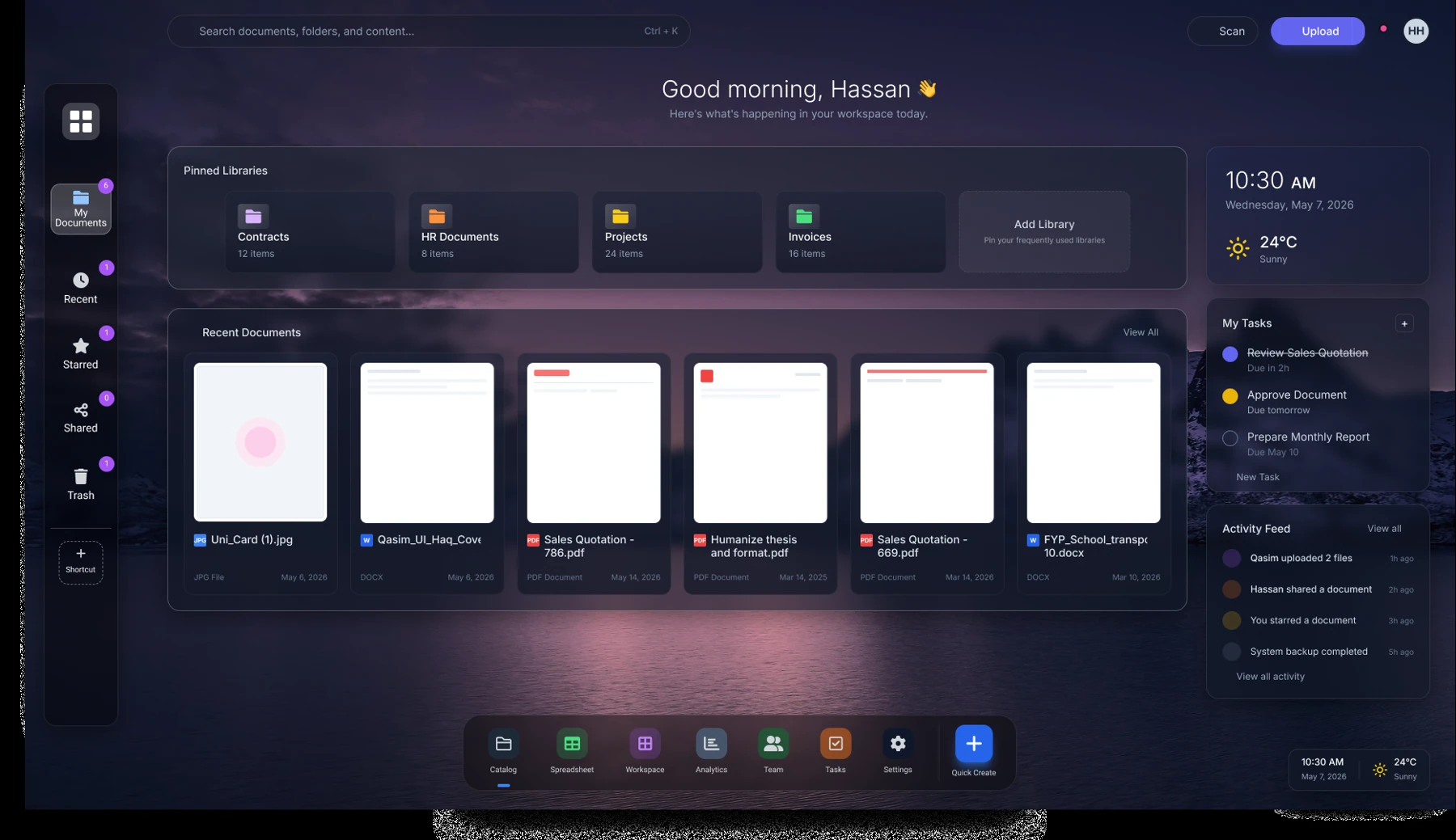
Task: Open the Starred section star icon
Action: coord(81,346)
